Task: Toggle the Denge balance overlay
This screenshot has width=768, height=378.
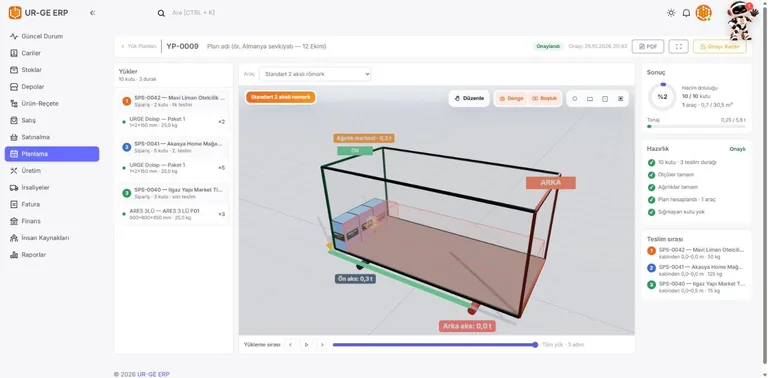Action: [x=511, y=98]
